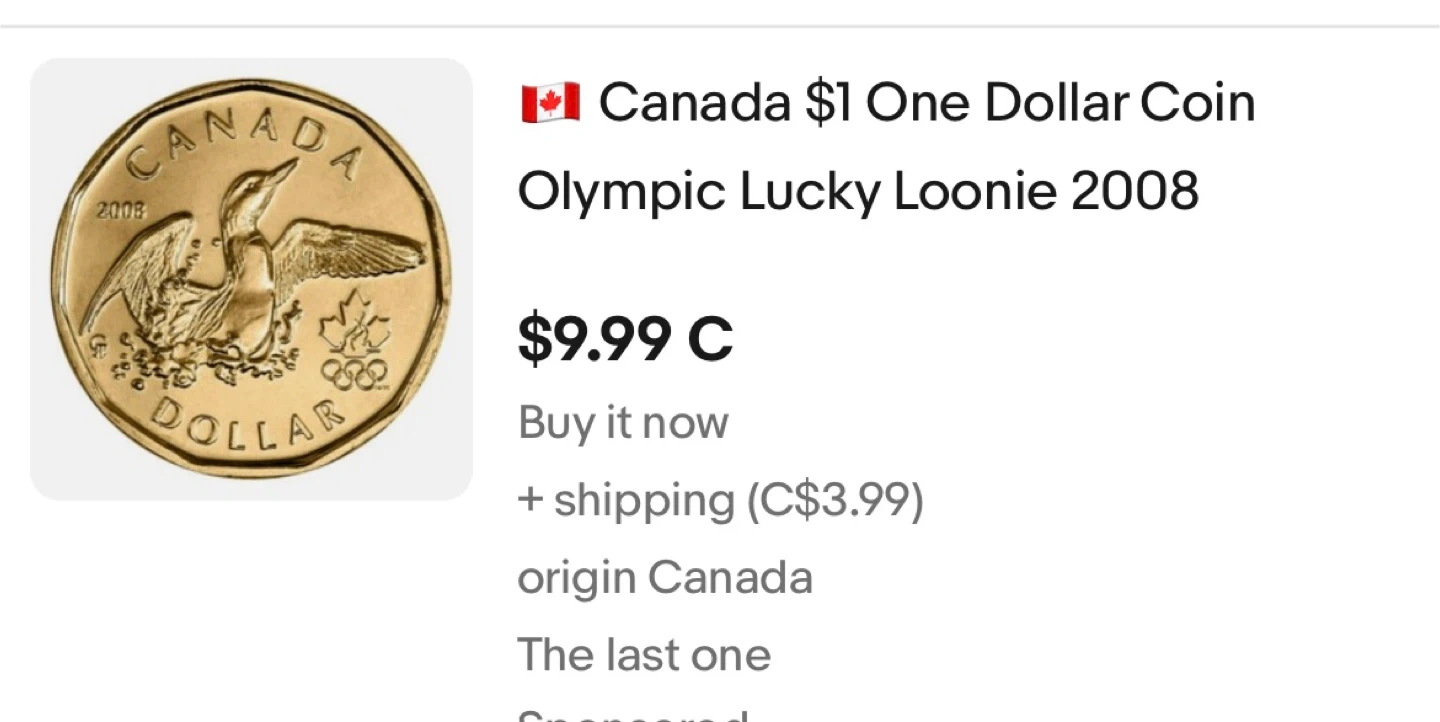Click the maple leaf logo above the rings
Image resolution: width=1440 pixels, height=722 pixels.
pyautogui.click(x=354, y=330)
